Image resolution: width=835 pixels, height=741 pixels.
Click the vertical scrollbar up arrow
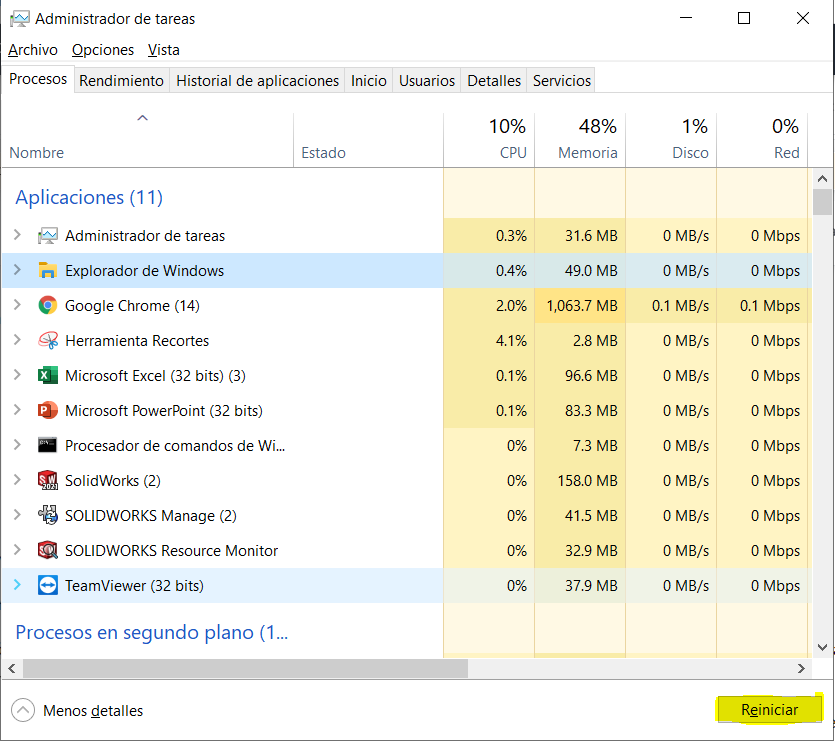(822, 179)
